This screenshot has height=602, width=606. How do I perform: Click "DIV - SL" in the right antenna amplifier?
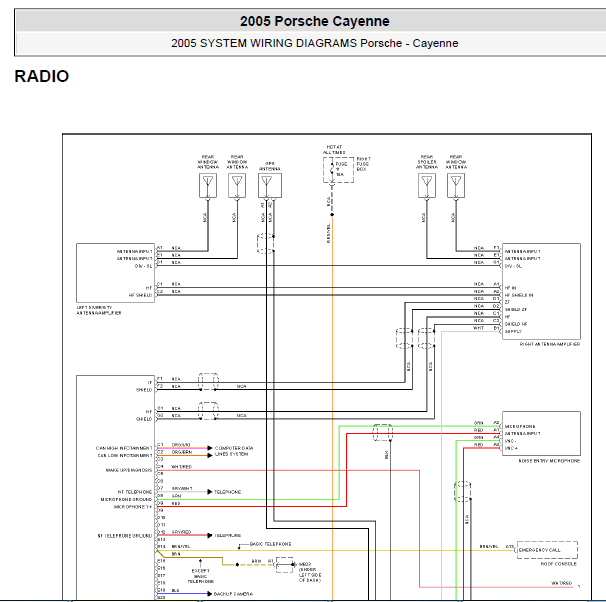[x=513, y=266]
